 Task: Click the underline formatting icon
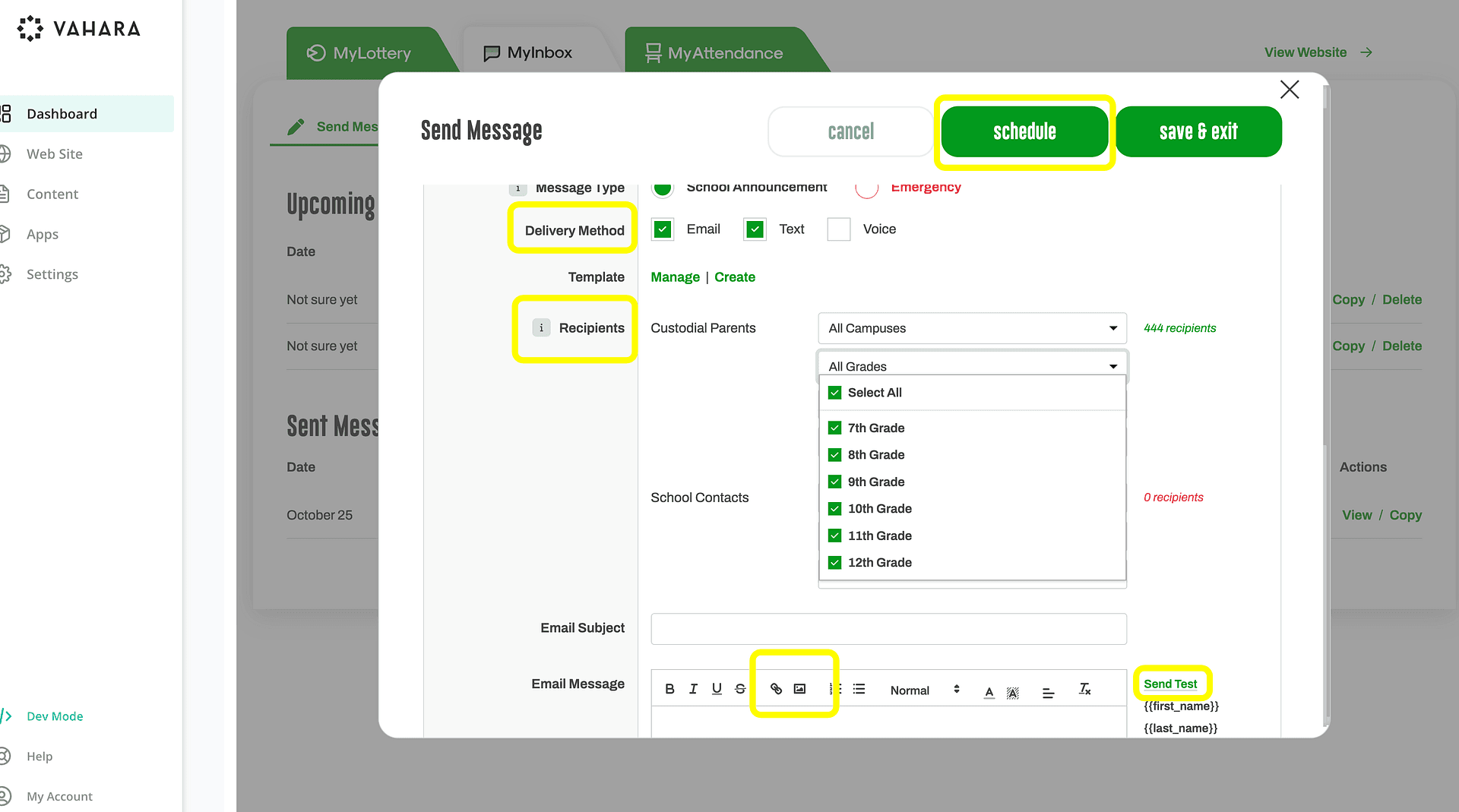tap(717, 689)
